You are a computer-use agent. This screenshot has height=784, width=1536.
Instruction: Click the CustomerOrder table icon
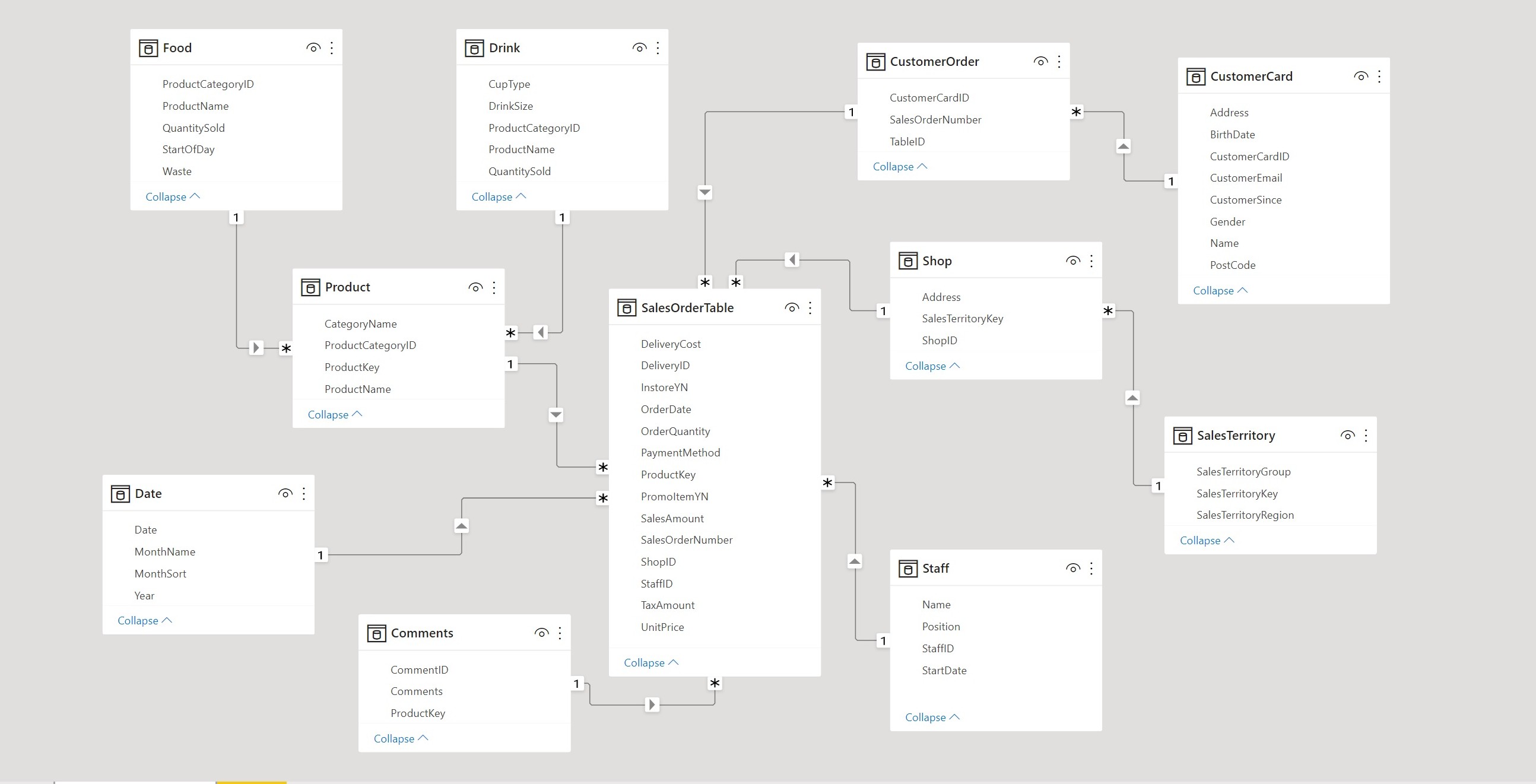click(876, 61)
